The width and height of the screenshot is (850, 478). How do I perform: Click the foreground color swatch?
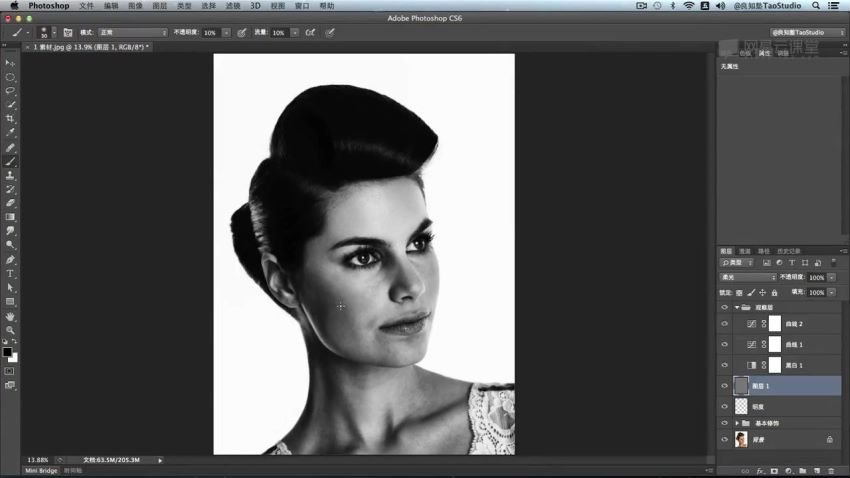[x=7, y=352]
